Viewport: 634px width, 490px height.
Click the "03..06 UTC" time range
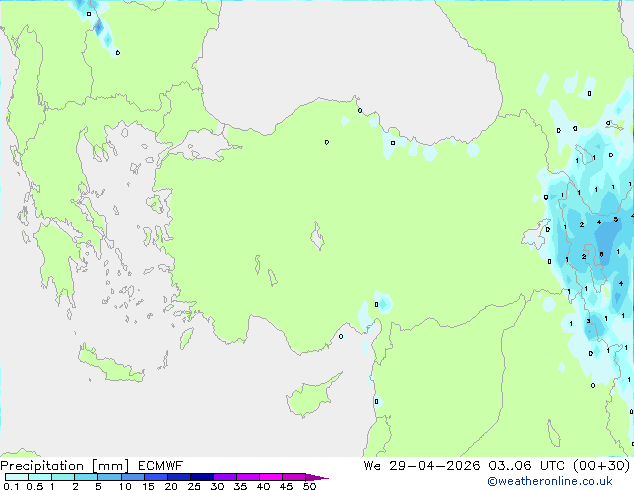526,466
